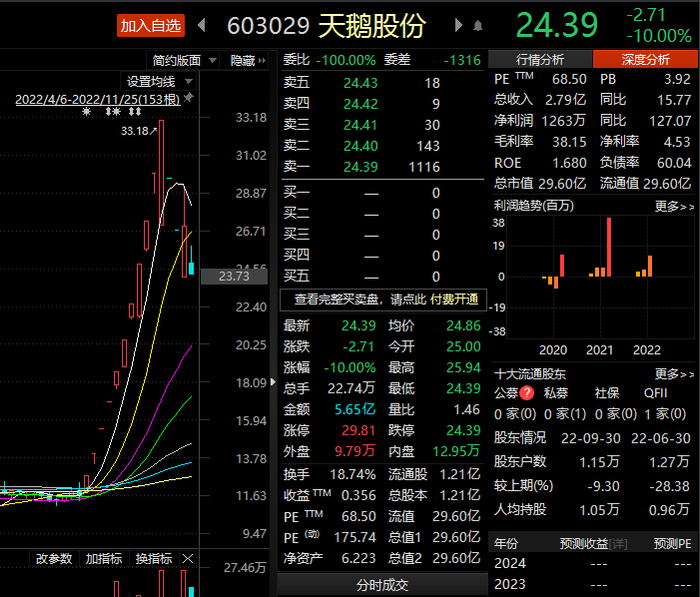Click the event marker star icons
This screenshot has height=597, width=700.
112,112
